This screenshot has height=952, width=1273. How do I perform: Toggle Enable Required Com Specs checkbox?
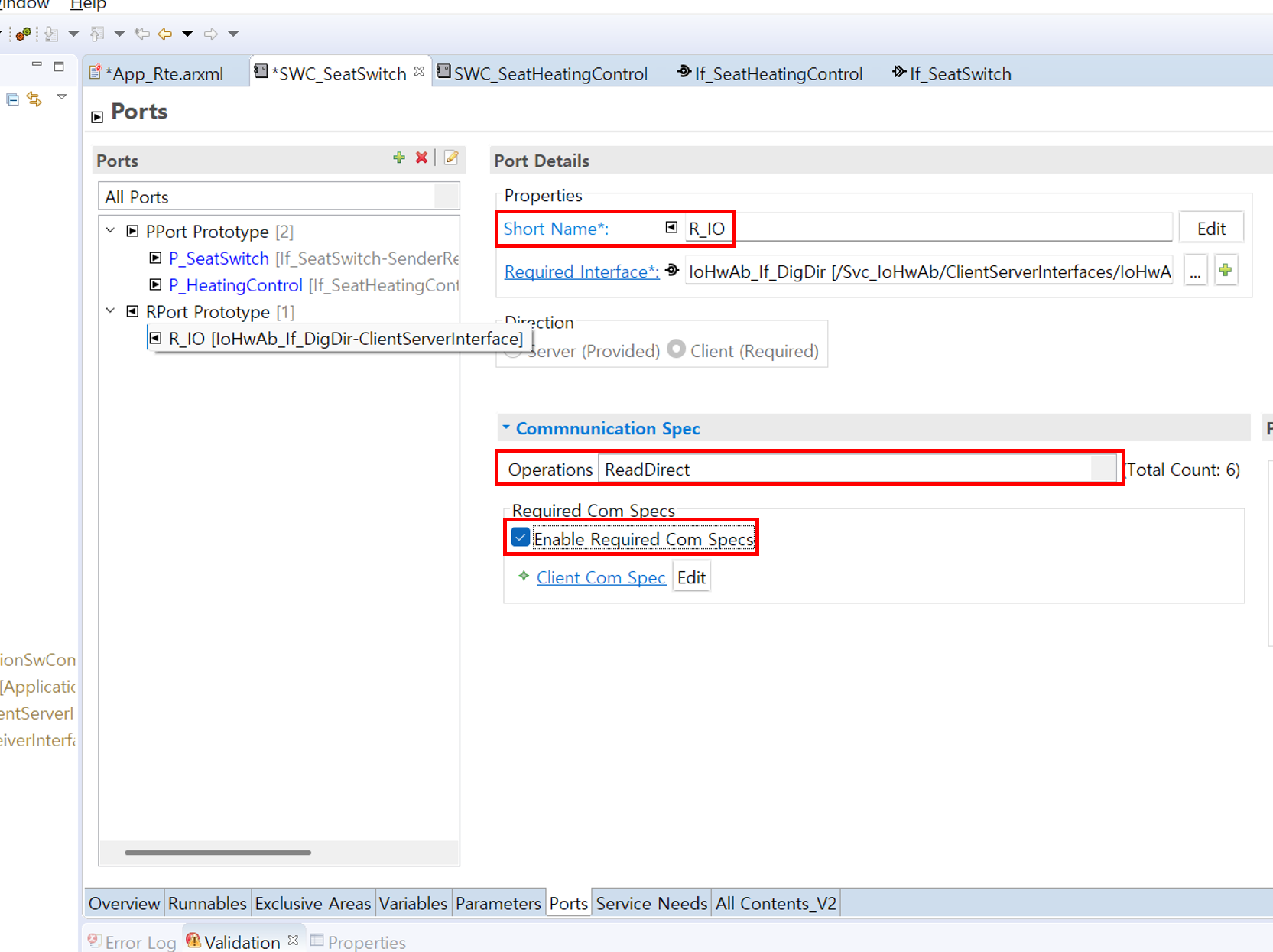coord(521,538)
